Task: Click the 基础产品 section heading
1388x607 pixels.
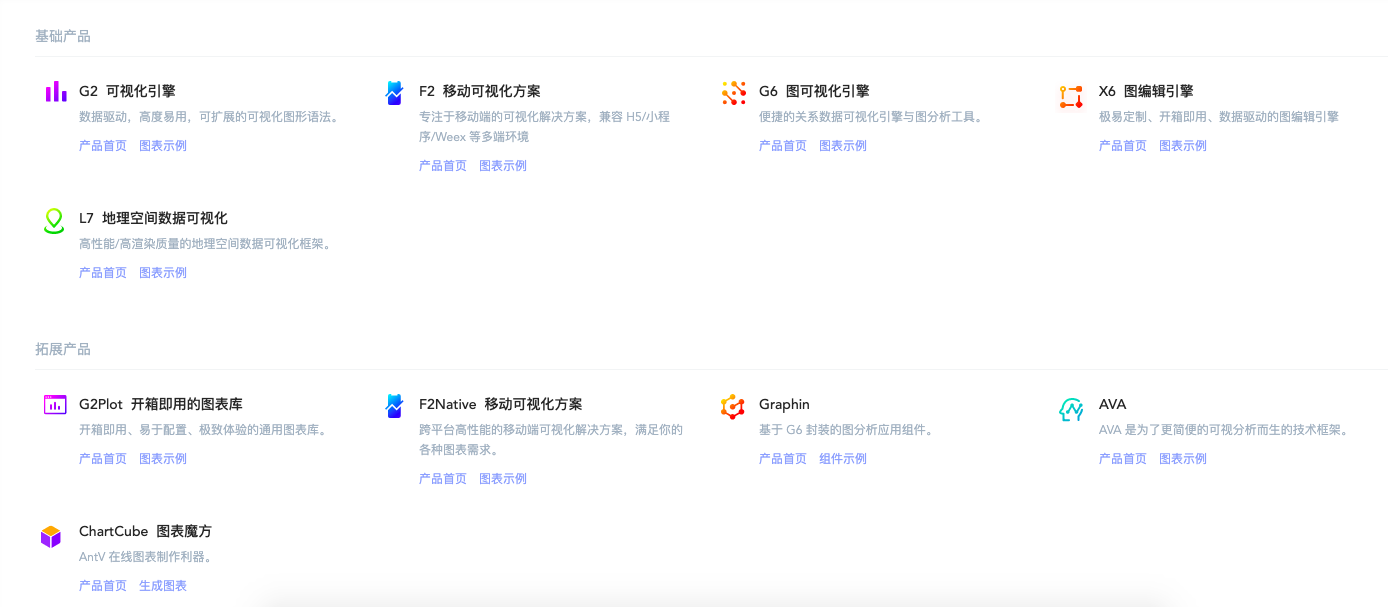Action: click(x=63, y=36)
